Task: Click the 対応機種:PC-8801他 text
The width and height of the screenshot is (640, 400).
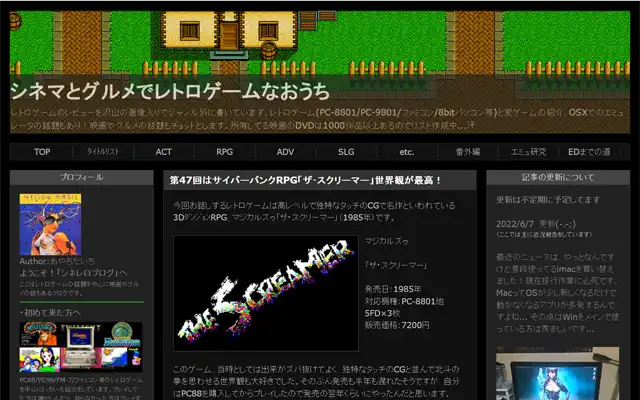Action: pyautogui.click(x=404, y=301)
